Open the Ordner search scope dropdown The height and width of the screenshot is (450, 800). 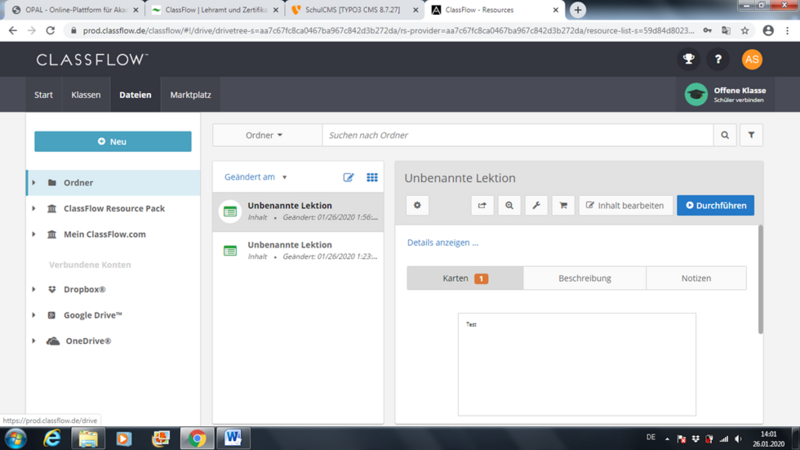pyautogui.click(x=266, y=135)
